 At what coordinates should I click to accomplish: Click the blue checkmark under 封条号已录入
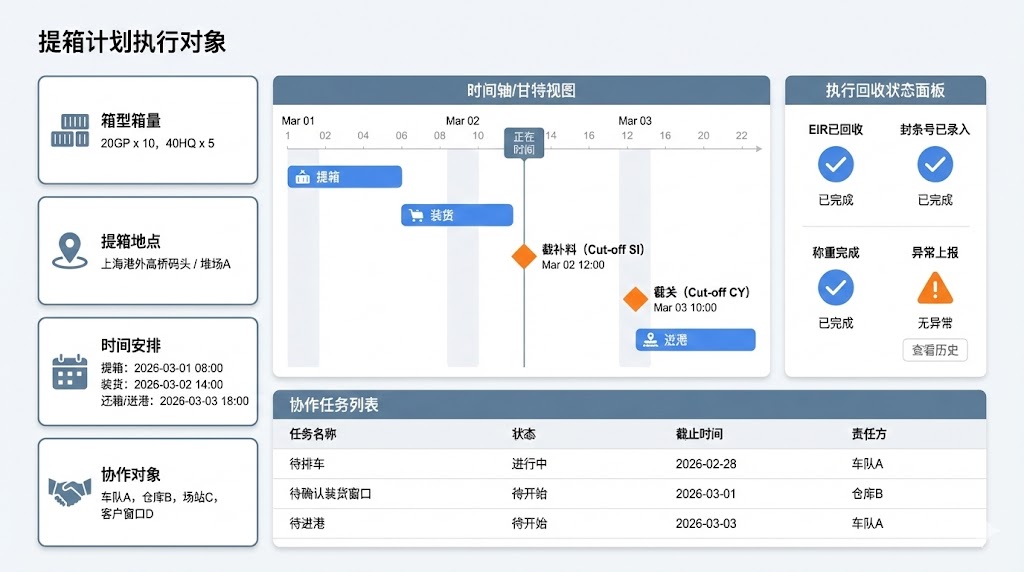point(935,165)
